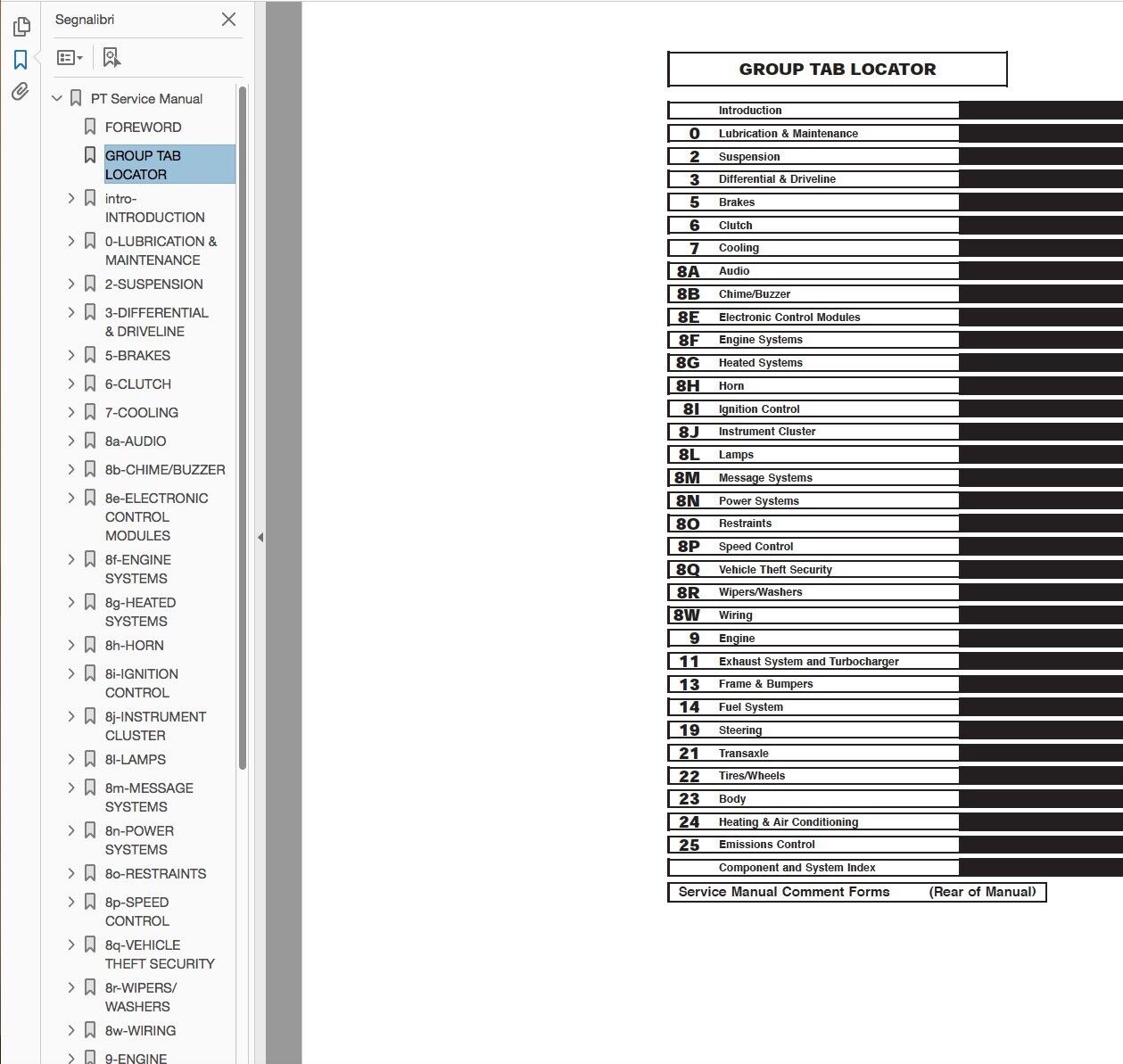Click the bookmark icon beside 8a-AUDIO
This screenshot has height=1064, width=1123.
tap(90, 441)
